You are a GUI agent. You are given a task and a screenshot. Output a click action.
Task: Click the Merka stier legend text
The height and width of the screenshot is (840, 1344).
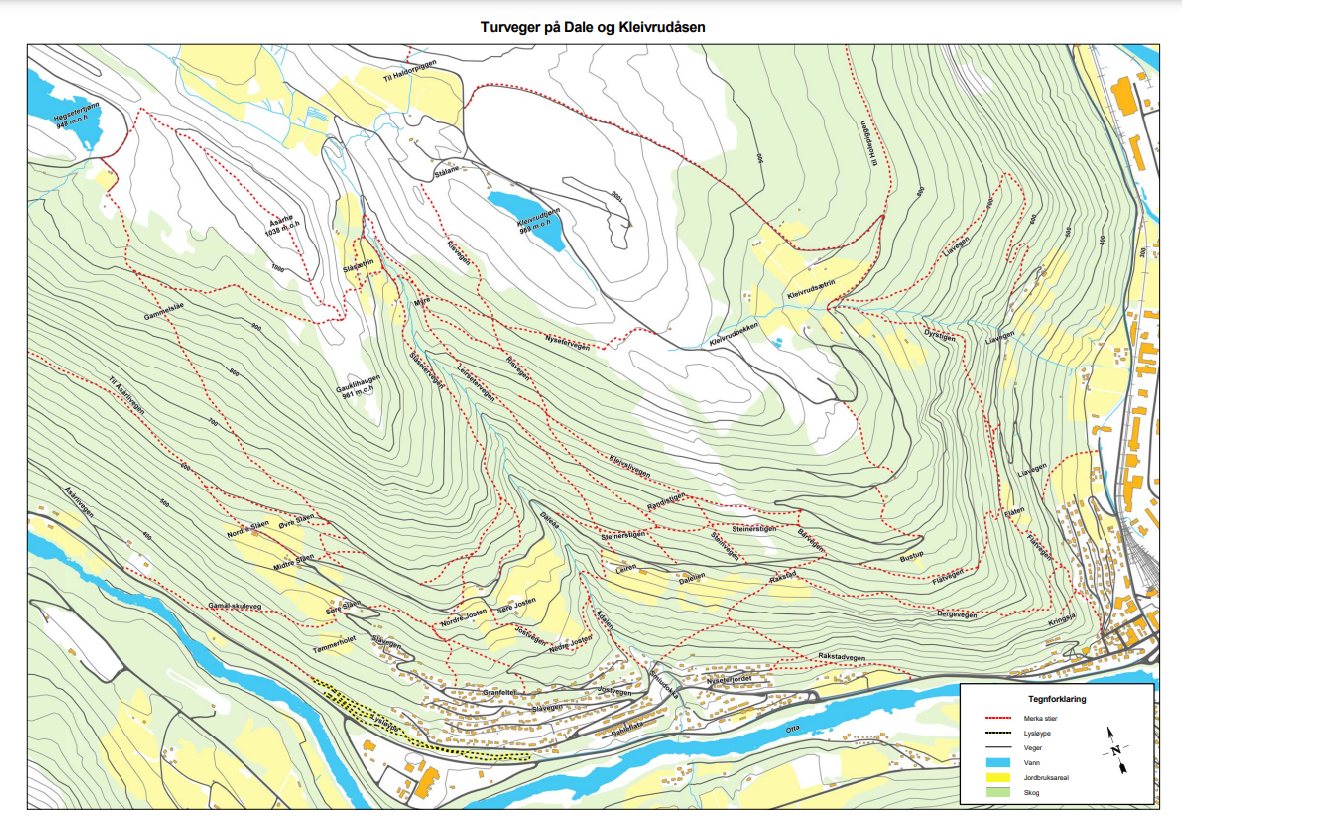1041,718
